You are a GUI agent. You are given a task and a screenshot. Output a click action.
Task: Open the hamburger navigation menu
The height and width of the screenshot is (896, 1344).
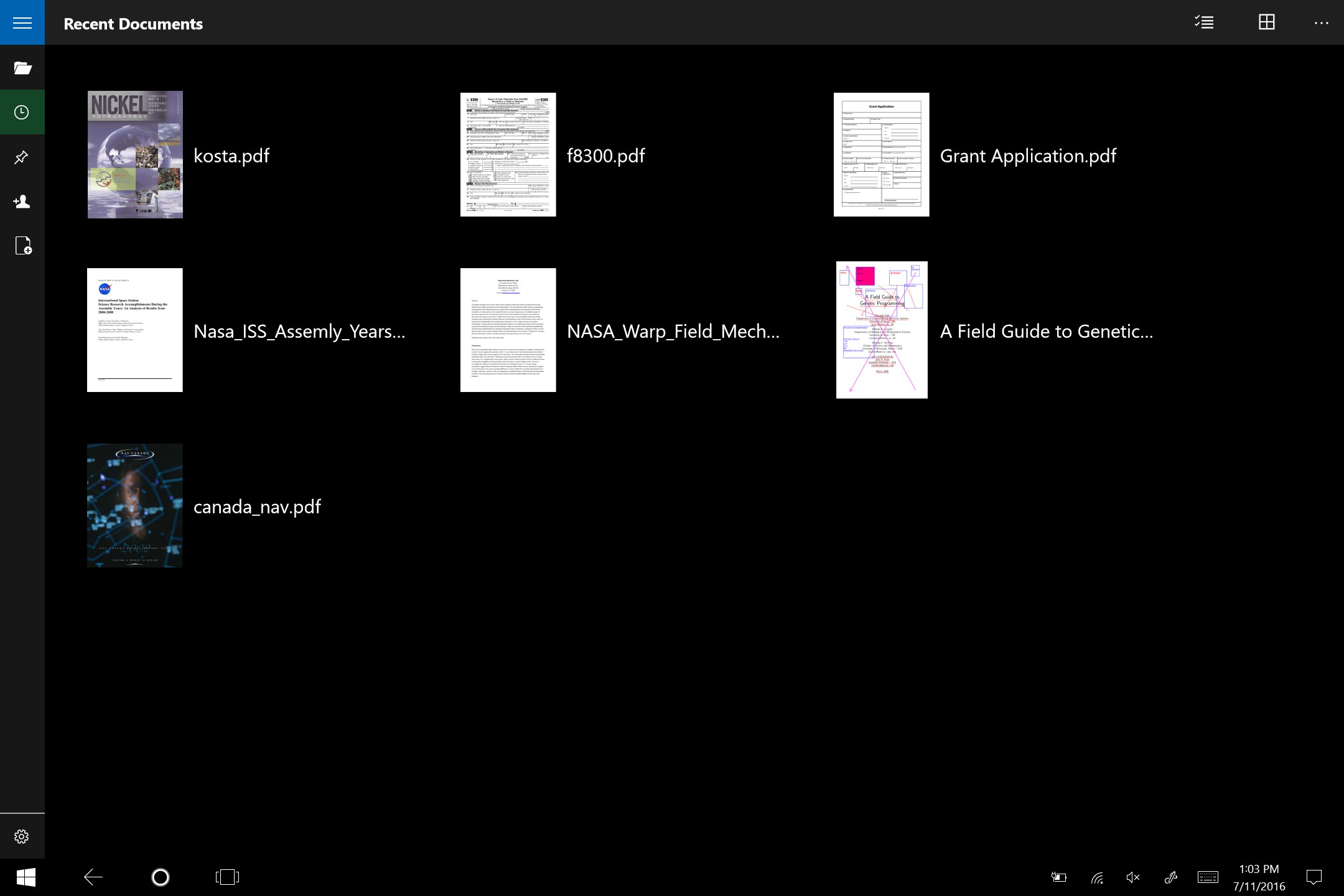click(x=22, y=23)
